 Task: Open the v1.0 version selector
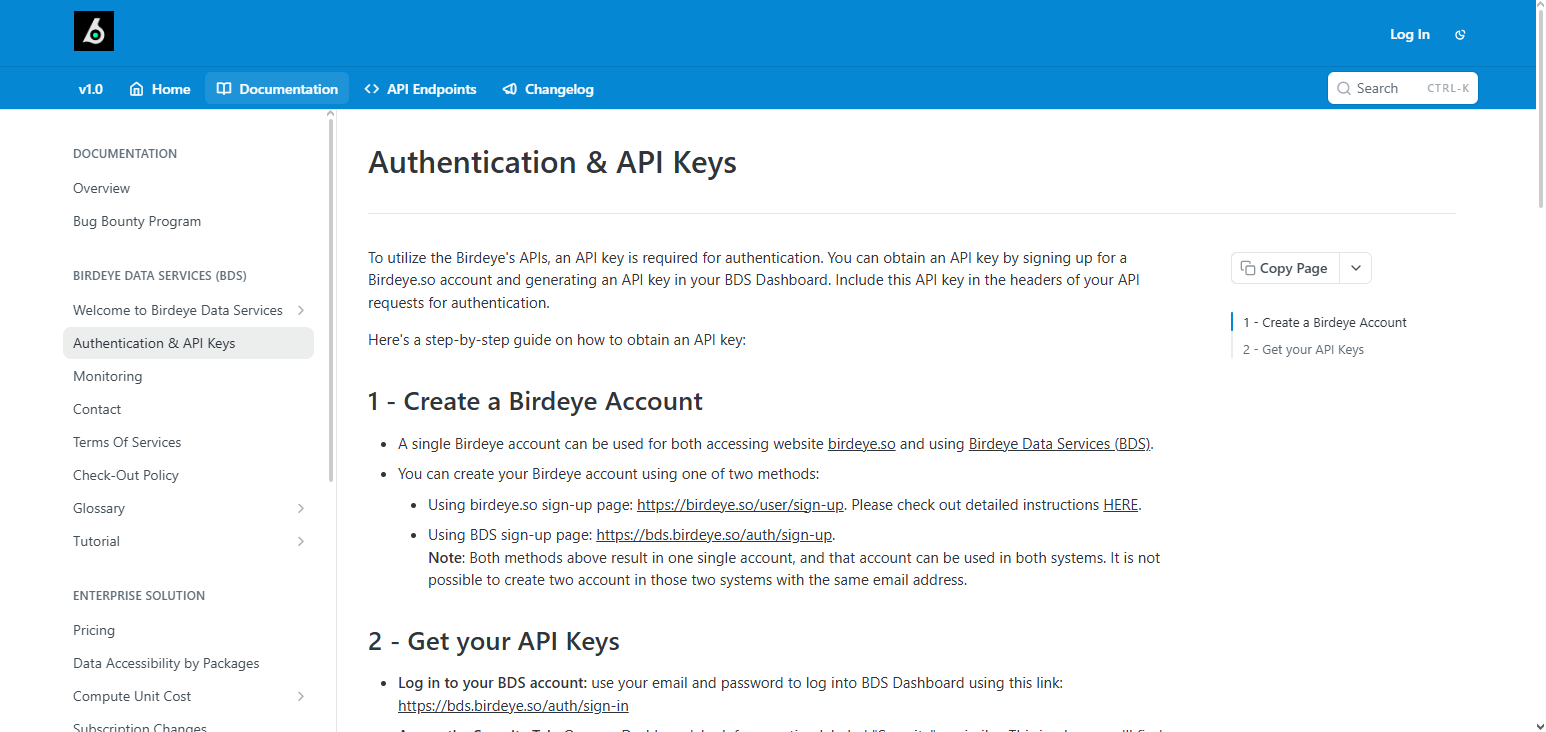coord(91,89)
